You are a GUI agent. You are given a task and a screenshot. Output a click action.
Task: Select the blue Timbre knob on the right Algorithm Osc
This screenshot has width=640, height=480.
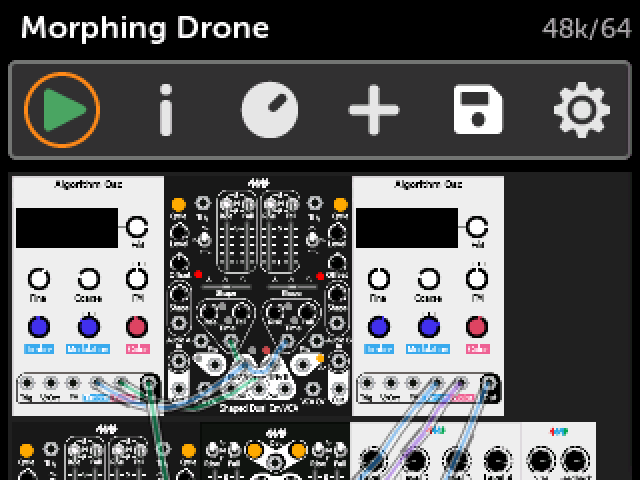coord(379,327)
